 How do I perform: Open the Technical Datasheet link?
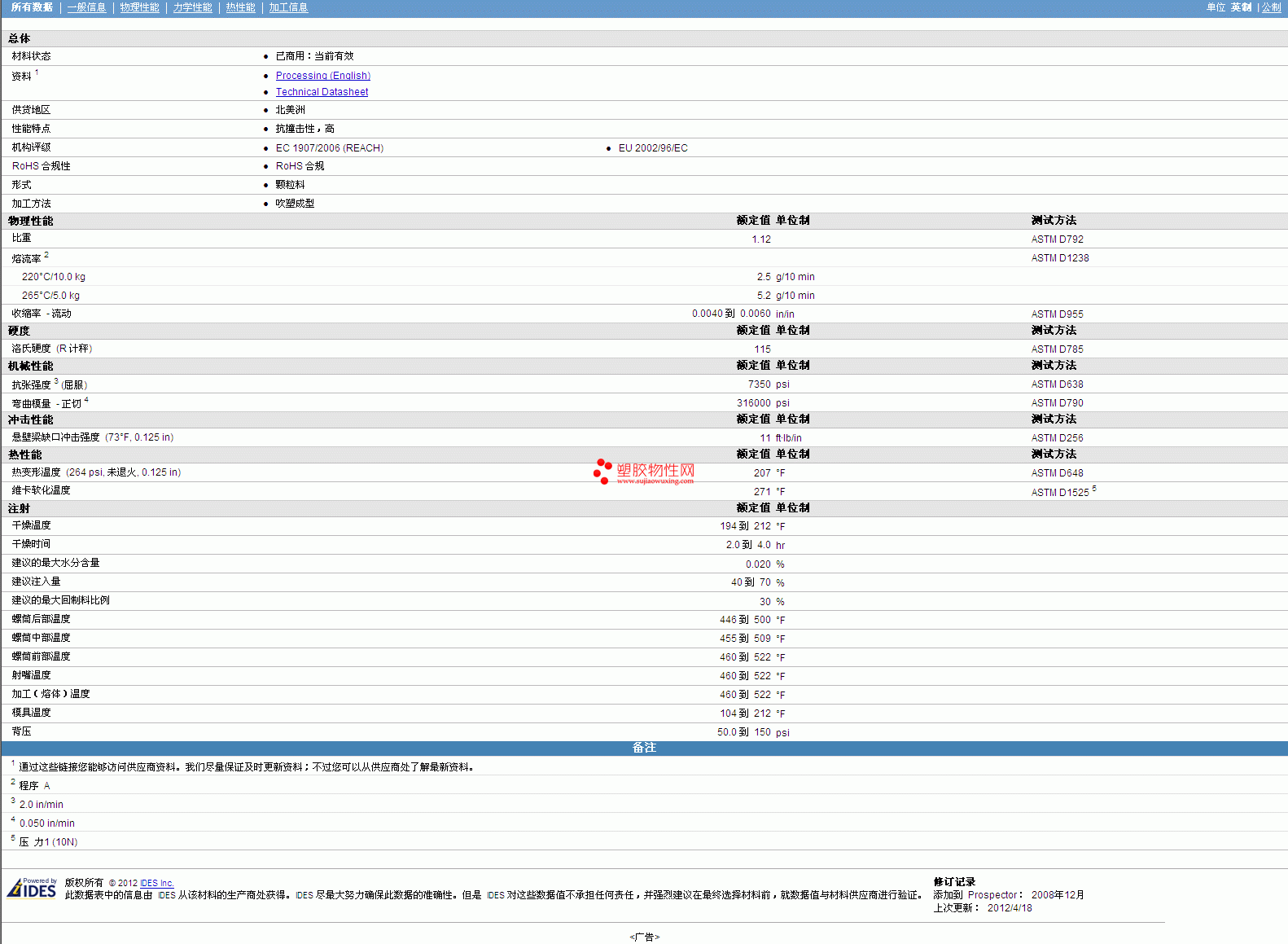322,92
